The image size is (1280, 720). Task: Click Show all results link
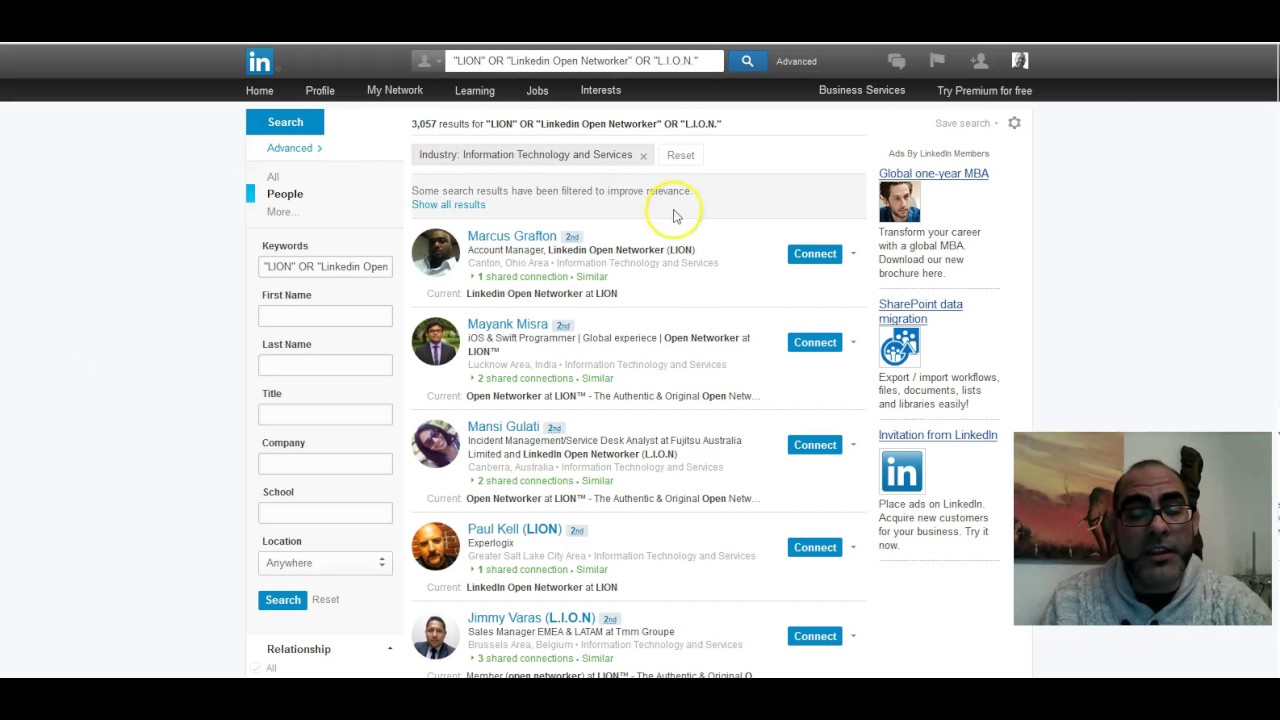click(448, 205)
